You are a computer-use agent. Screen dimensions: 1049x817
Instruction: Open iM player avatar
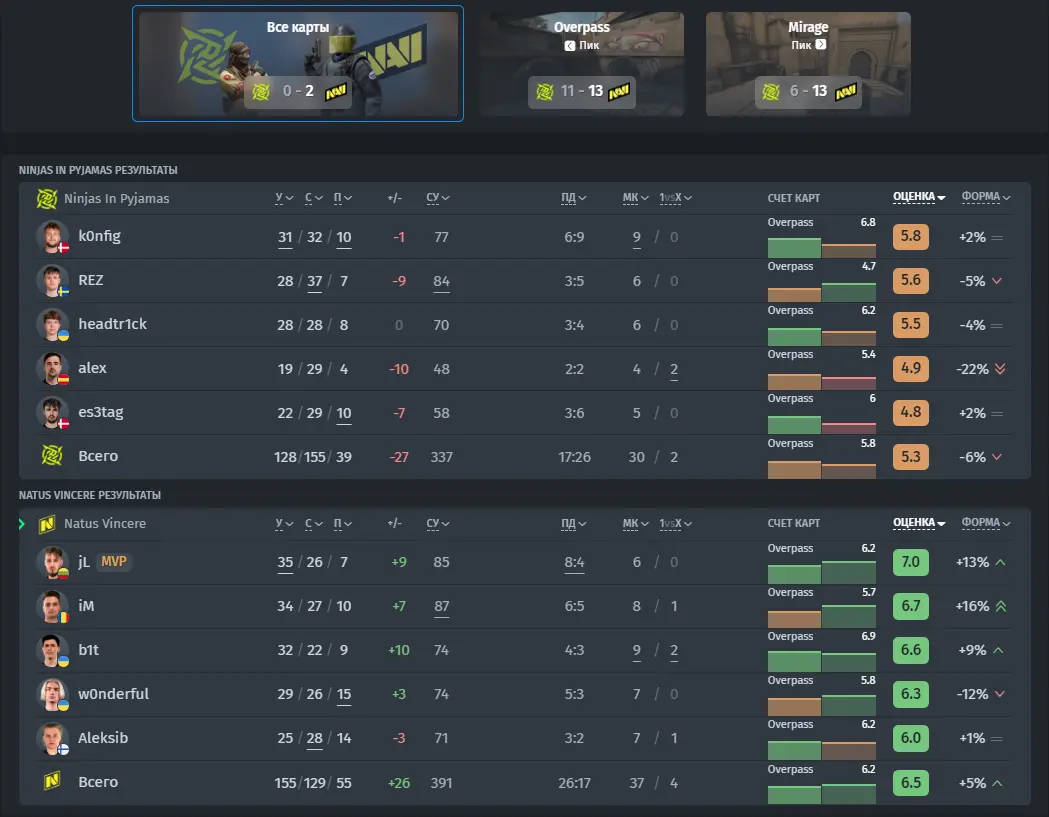pyautogui.click(x=52, y=606)
